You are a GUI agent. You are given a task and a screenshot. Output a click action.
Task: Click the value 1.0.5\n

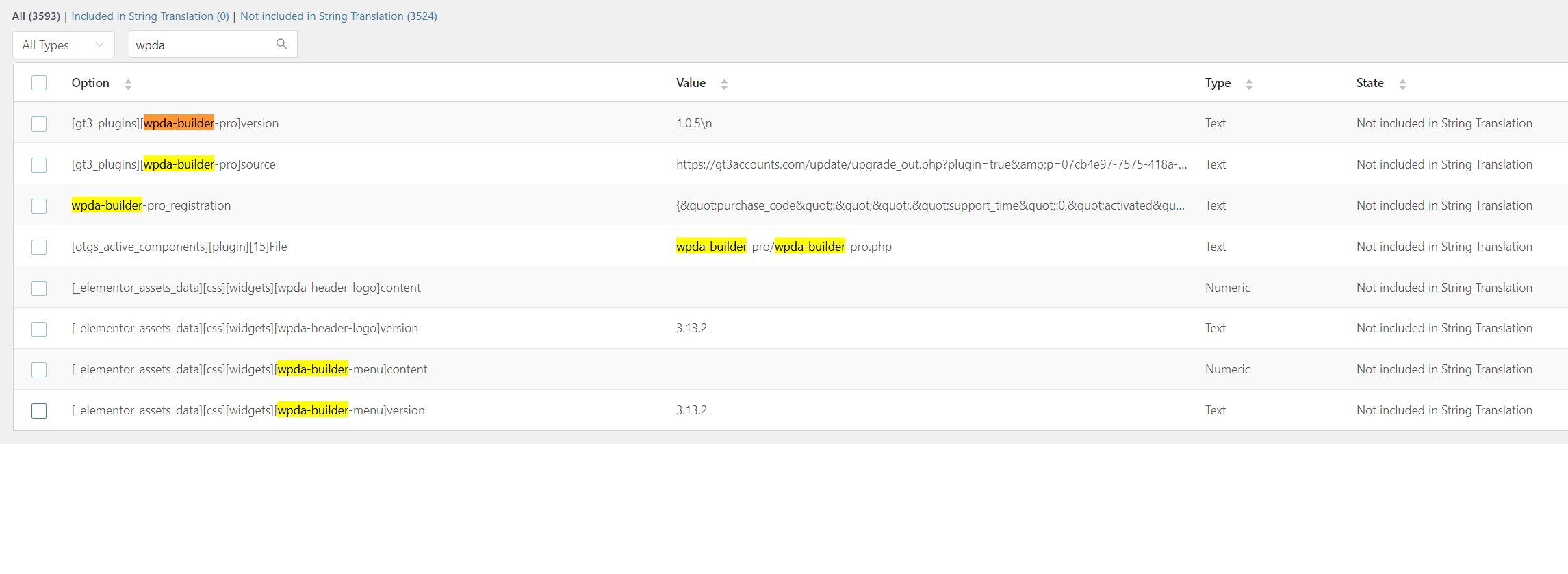coord(694,123)
